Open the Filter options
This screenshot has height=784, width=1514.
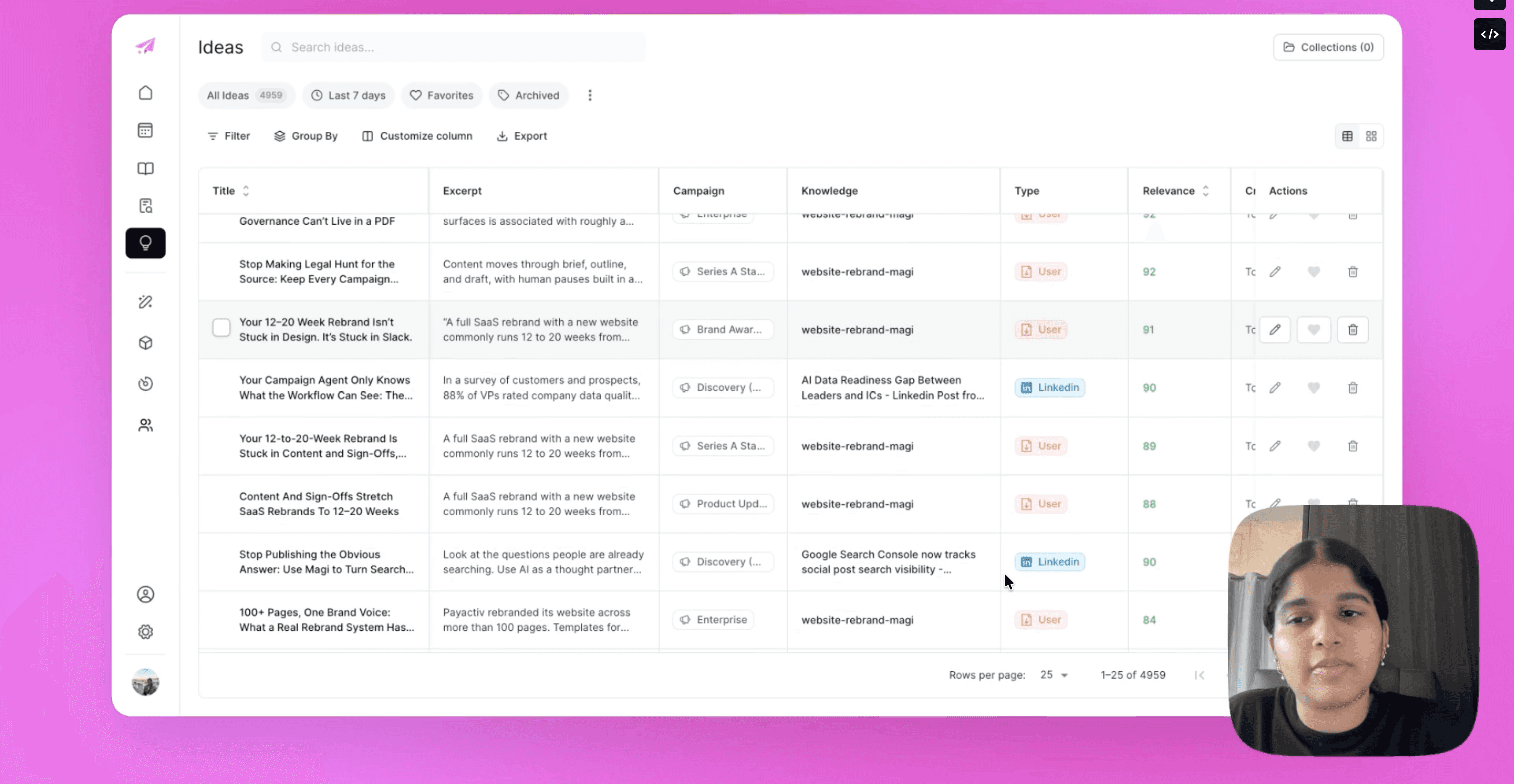[x=229, y=136]
